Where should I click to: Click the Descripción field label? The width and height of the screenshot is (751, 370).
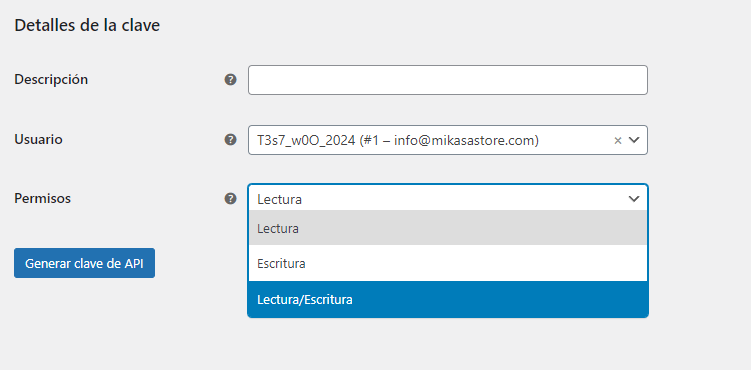point(51,79)
